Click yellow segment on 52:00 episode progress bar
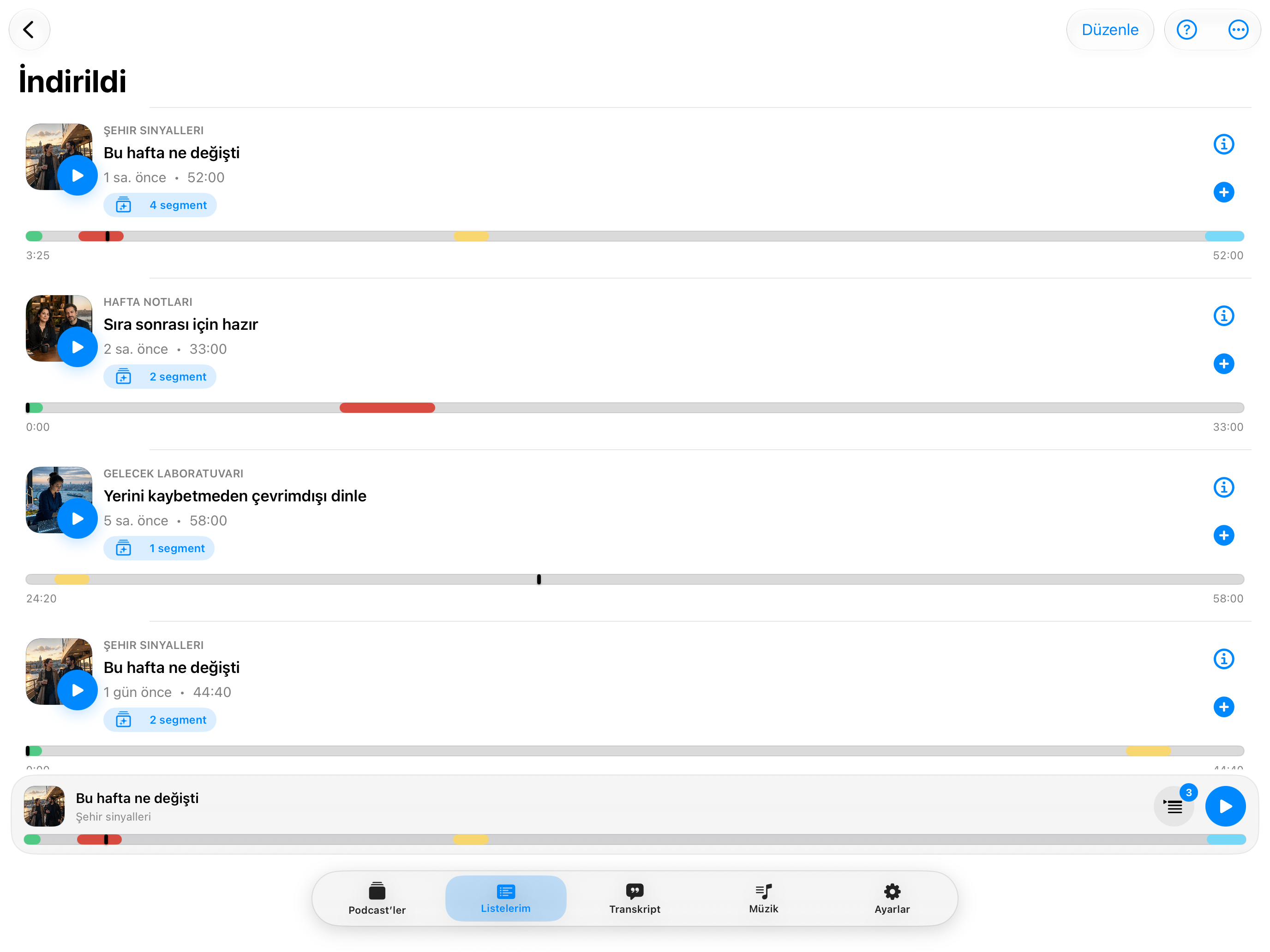Screen dimensions: 1270x952 click(x=471, y=237)
